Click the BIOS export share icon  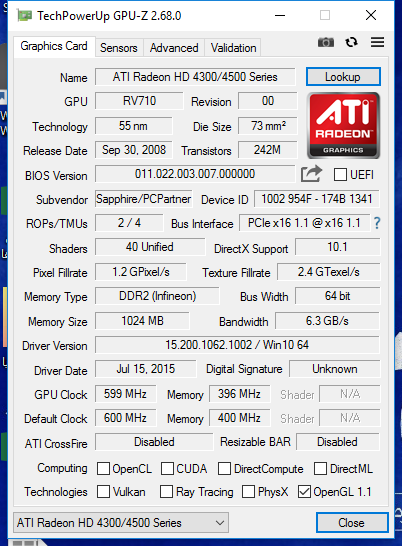coord(311,173)
